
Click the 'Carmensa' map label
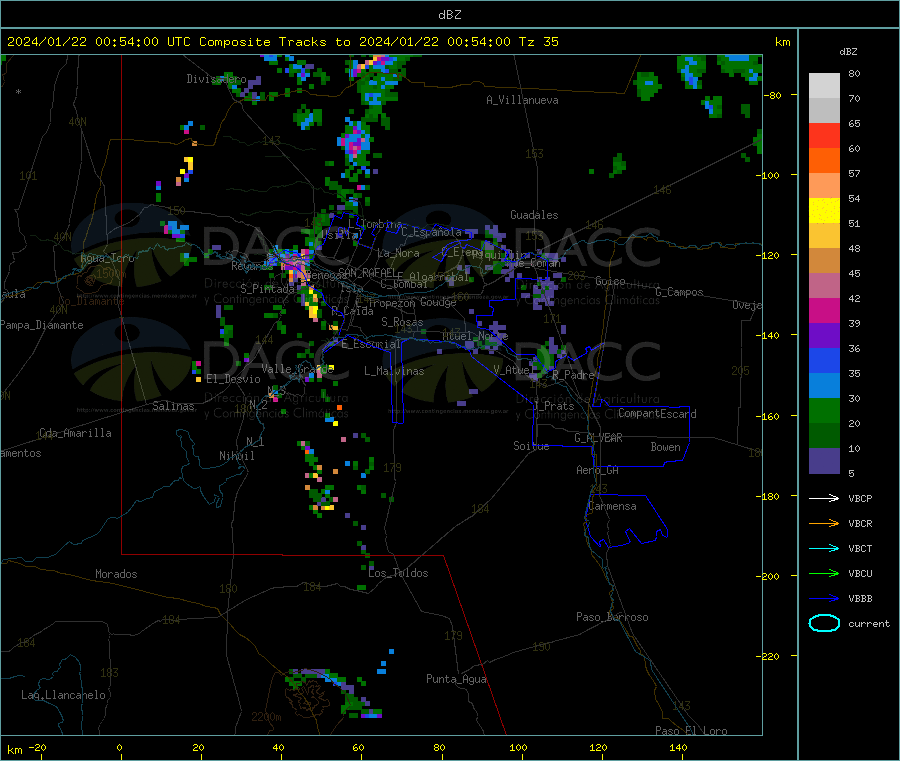coord(612,506)
